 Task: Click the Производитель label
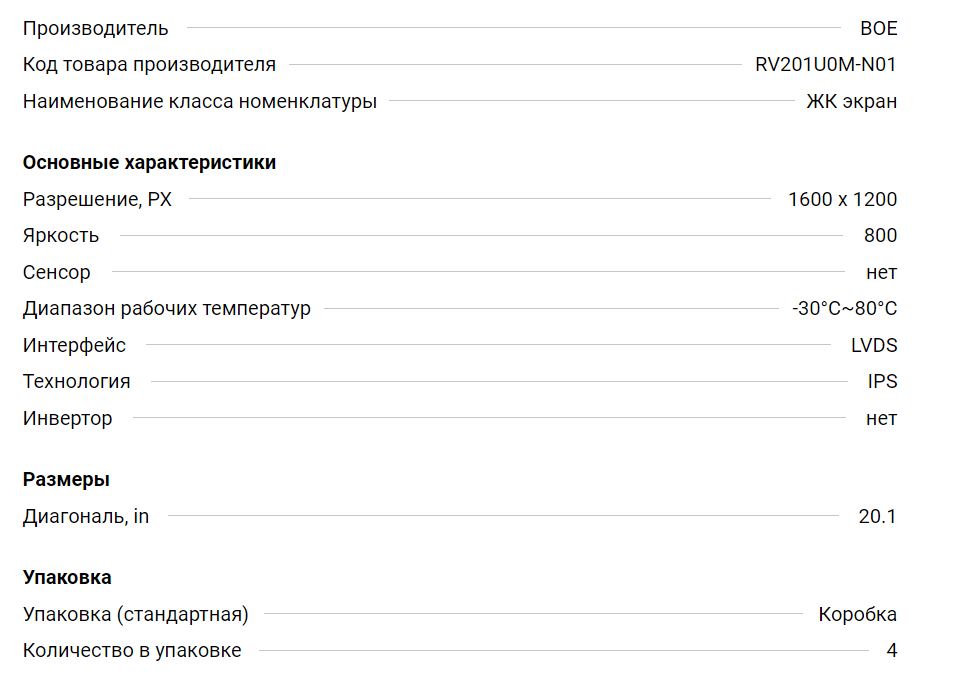[95, 28]
